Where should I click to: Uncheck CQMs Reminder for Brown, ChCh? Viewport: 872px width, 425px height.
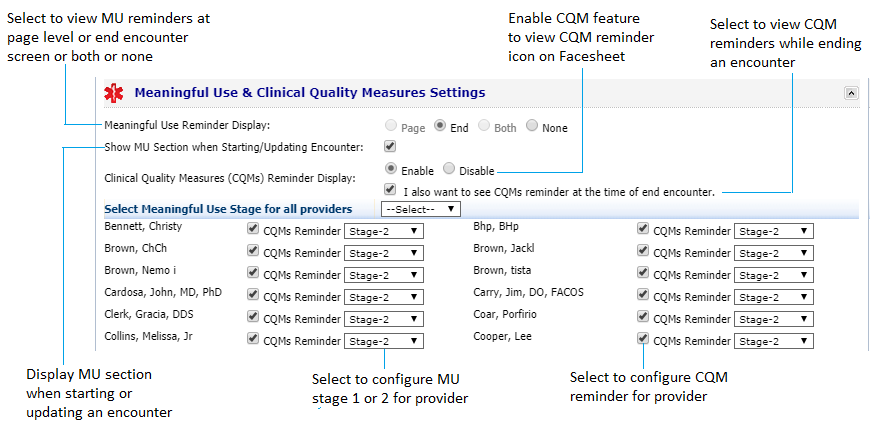pyautogui.click(x=252, y=251)
